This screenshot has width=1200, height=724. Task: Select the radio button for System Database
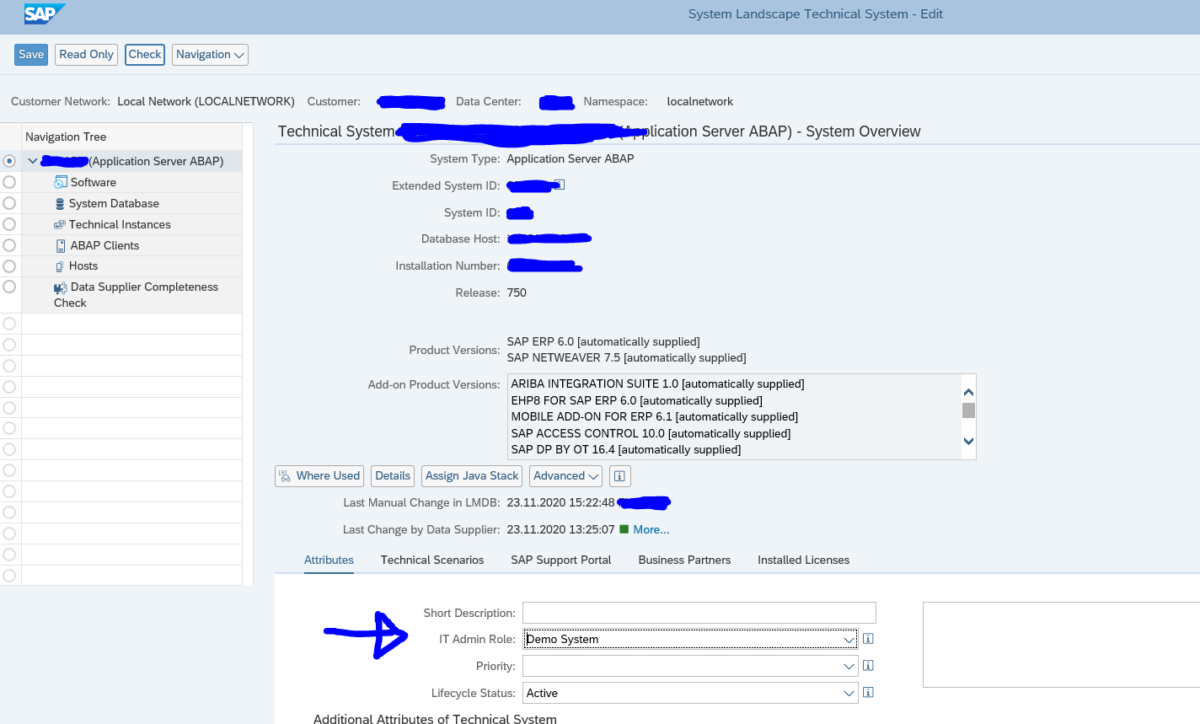[8, 202]
